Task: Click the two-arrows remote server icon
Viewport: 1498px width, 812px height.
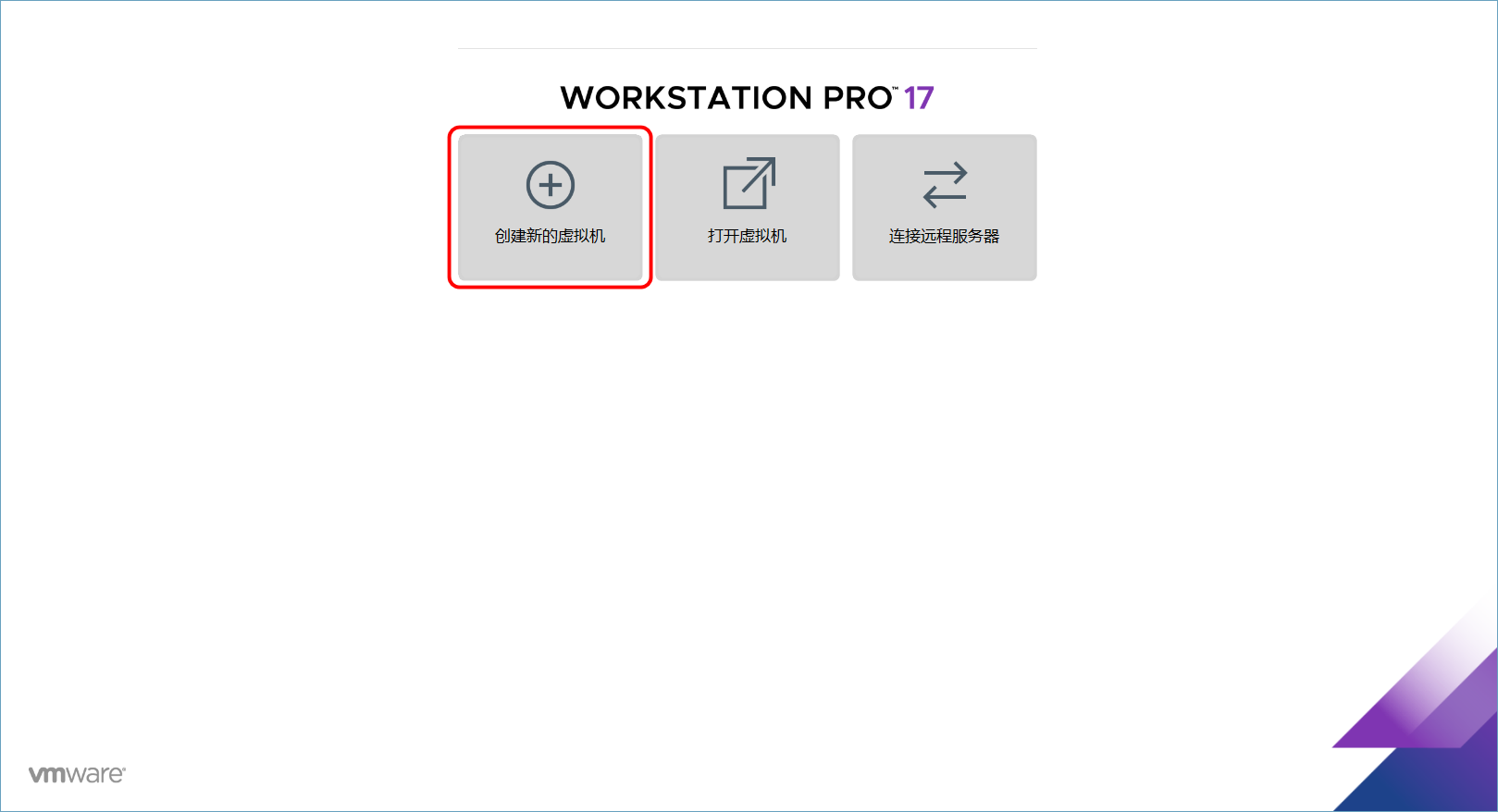Action: (x=945, y=185)
